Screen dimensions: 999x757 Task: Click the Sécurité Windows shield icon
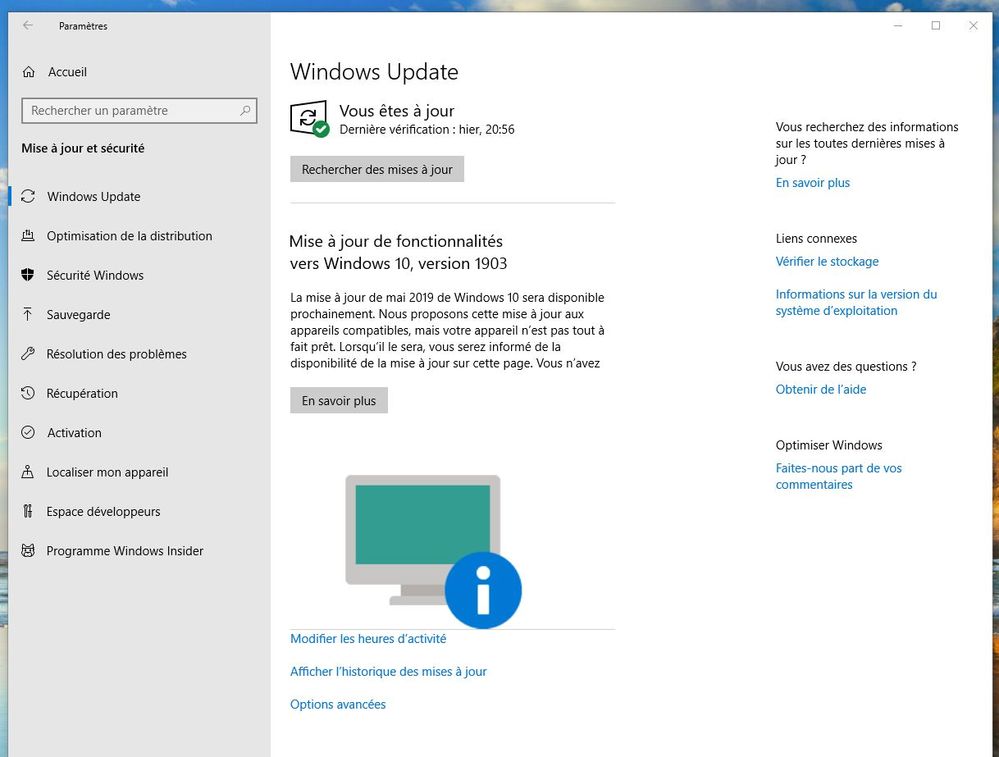[x=28, y=275]
